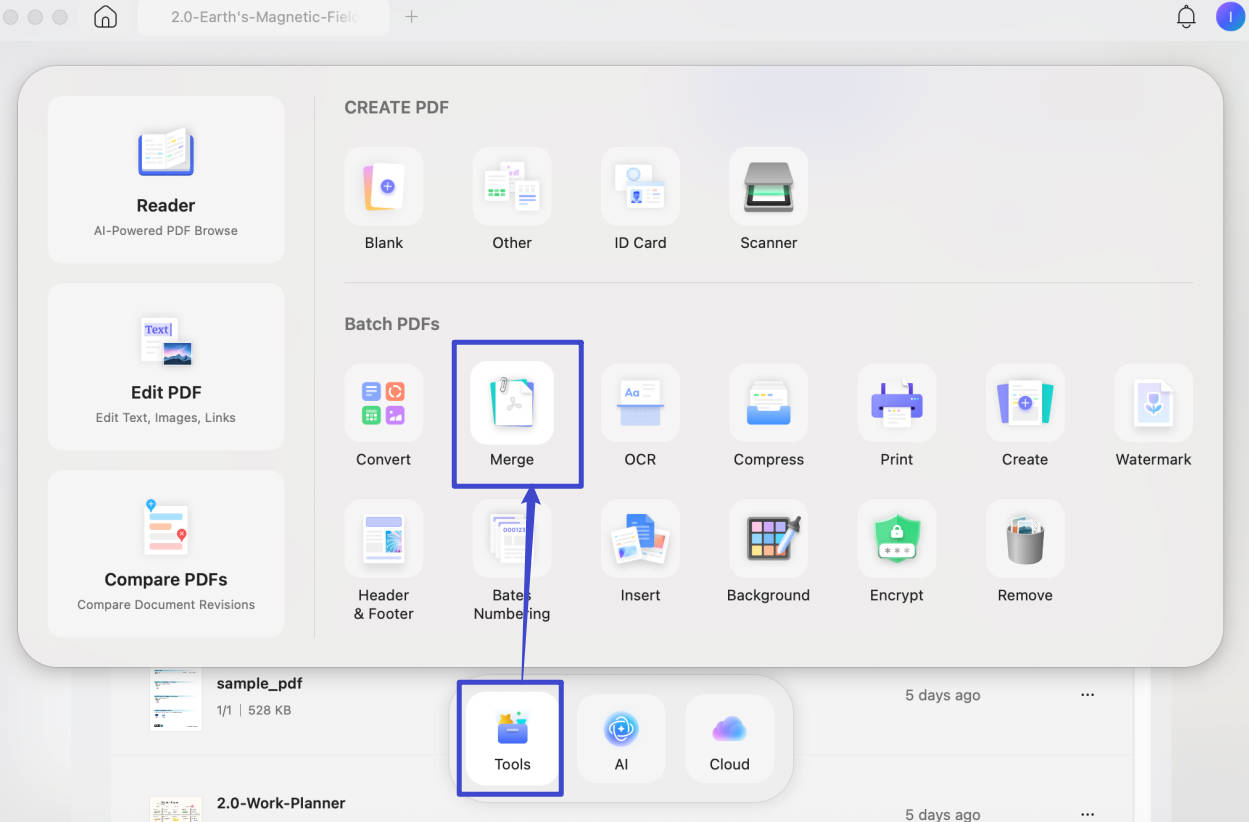Open the user profile avatar
Screen dimensions: 1249x822
click(1230, 17)
